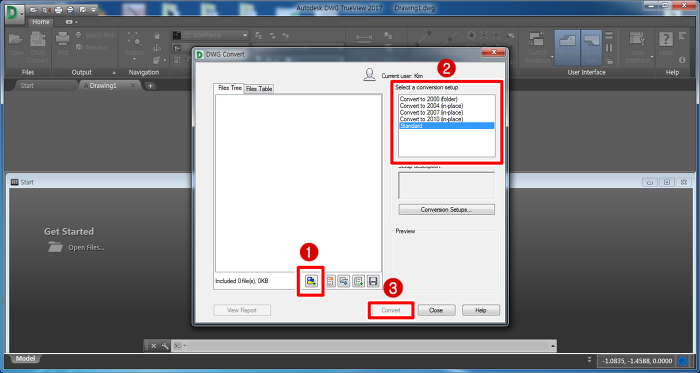The image size is (700, 373).
Task: Click Batch Plot in the Output panel
Action: [x=95, y=35]
